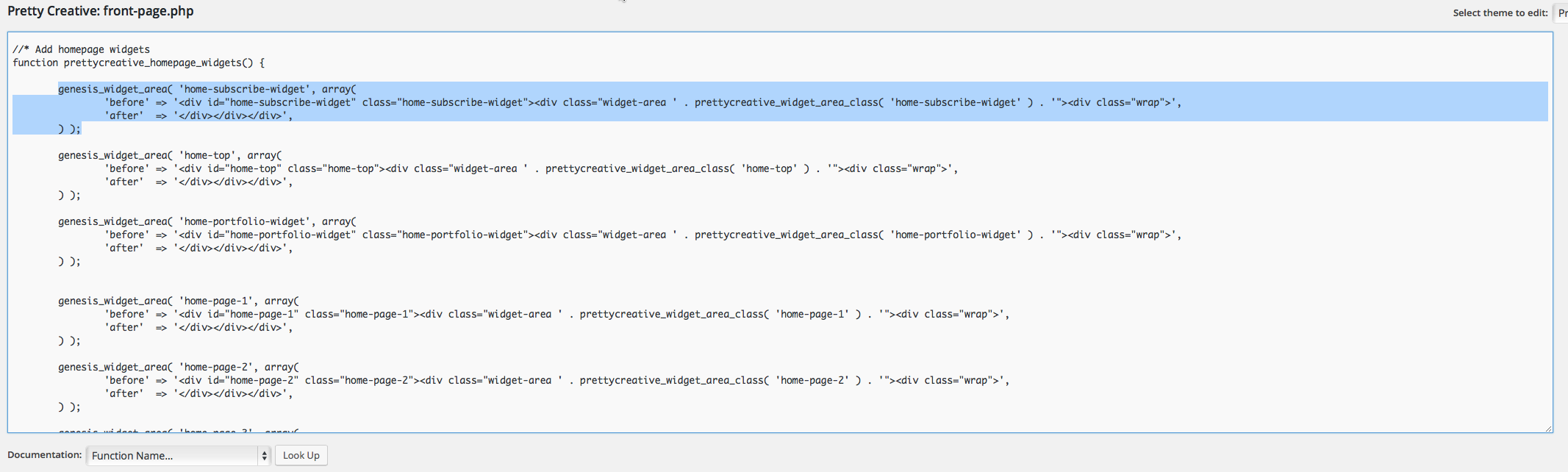Click the 'before' line with id="home-portfolio-widget"

pos(643,235)
